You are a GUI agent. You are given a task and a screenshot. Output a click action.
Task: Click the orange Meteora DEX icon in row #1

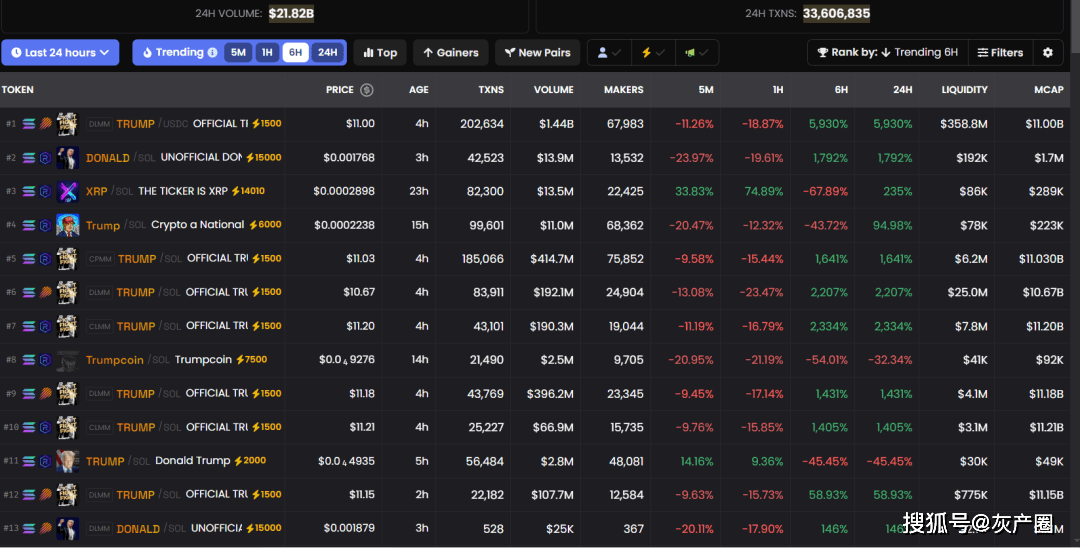coord(45,124)
